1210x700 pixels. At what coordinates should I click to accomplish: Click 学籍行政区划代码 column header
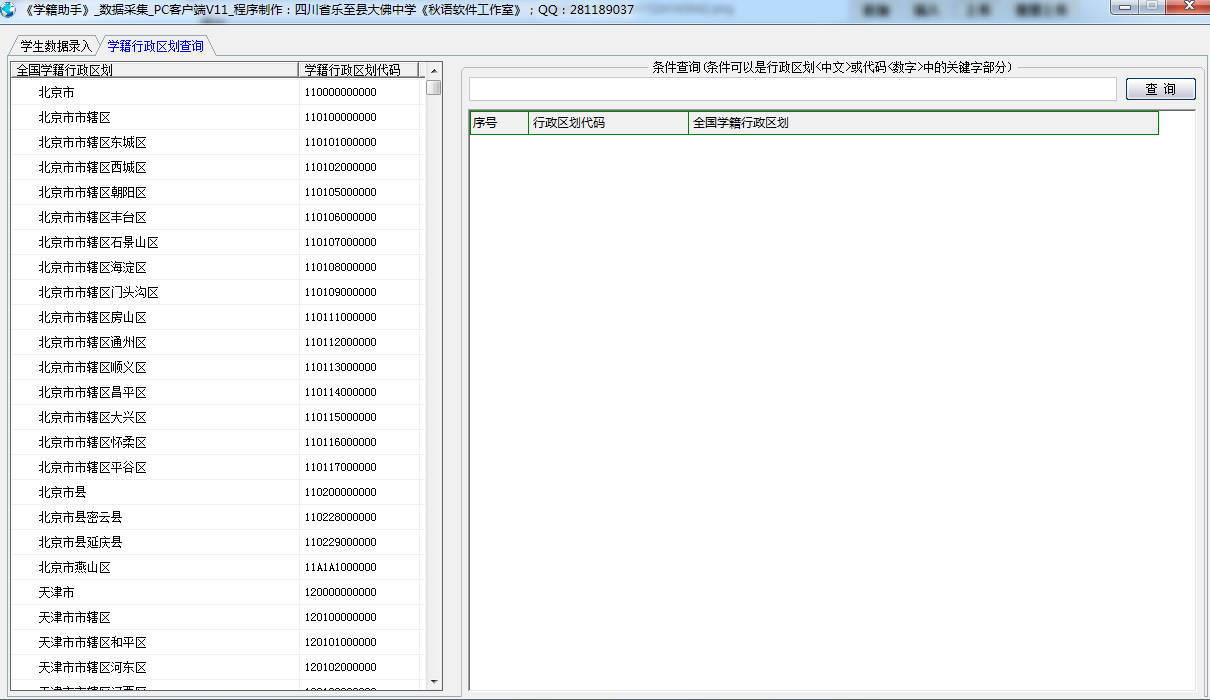coord(359,70)
